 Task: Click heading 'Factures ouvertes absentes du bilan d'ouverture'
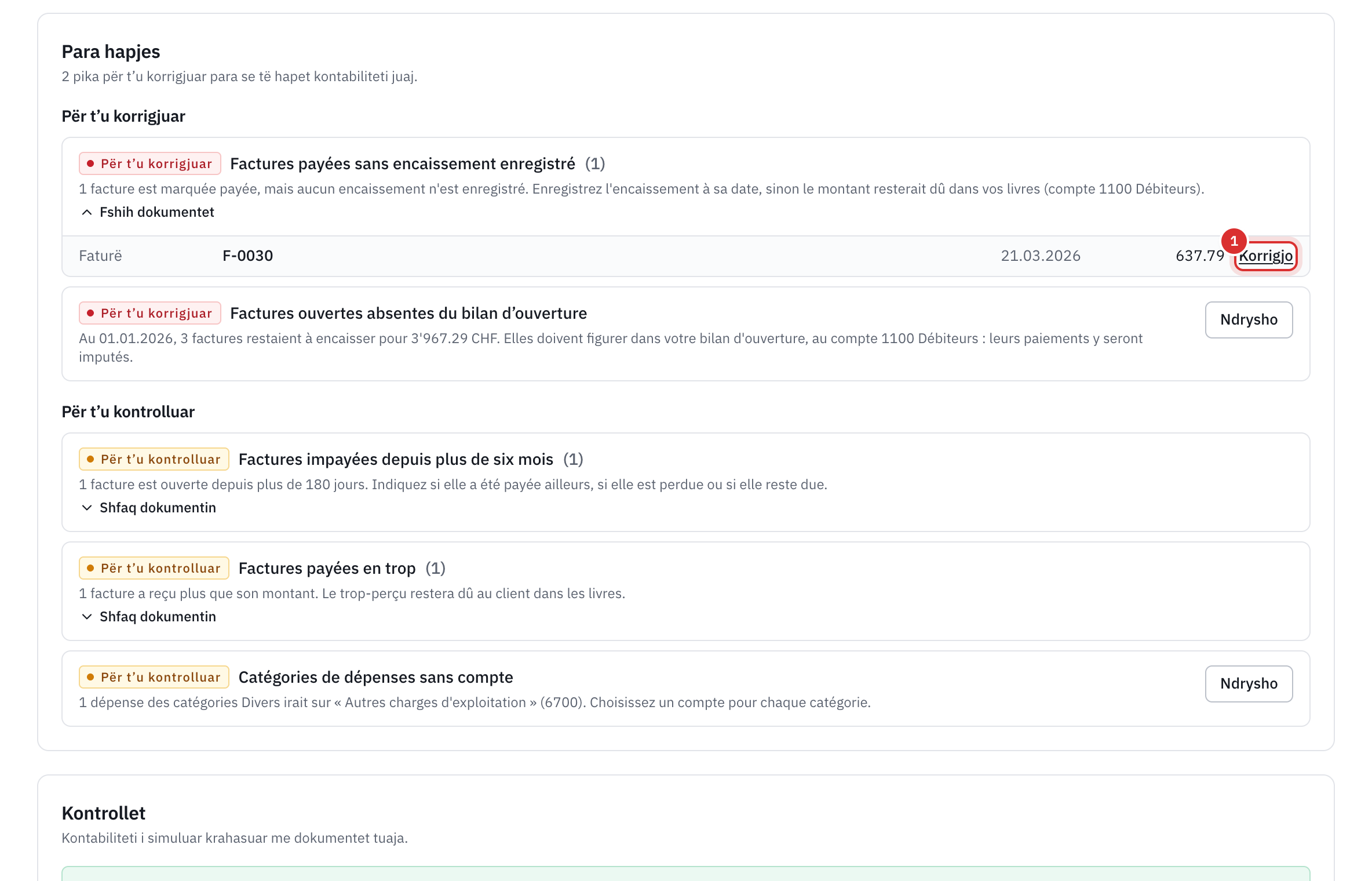408,314
